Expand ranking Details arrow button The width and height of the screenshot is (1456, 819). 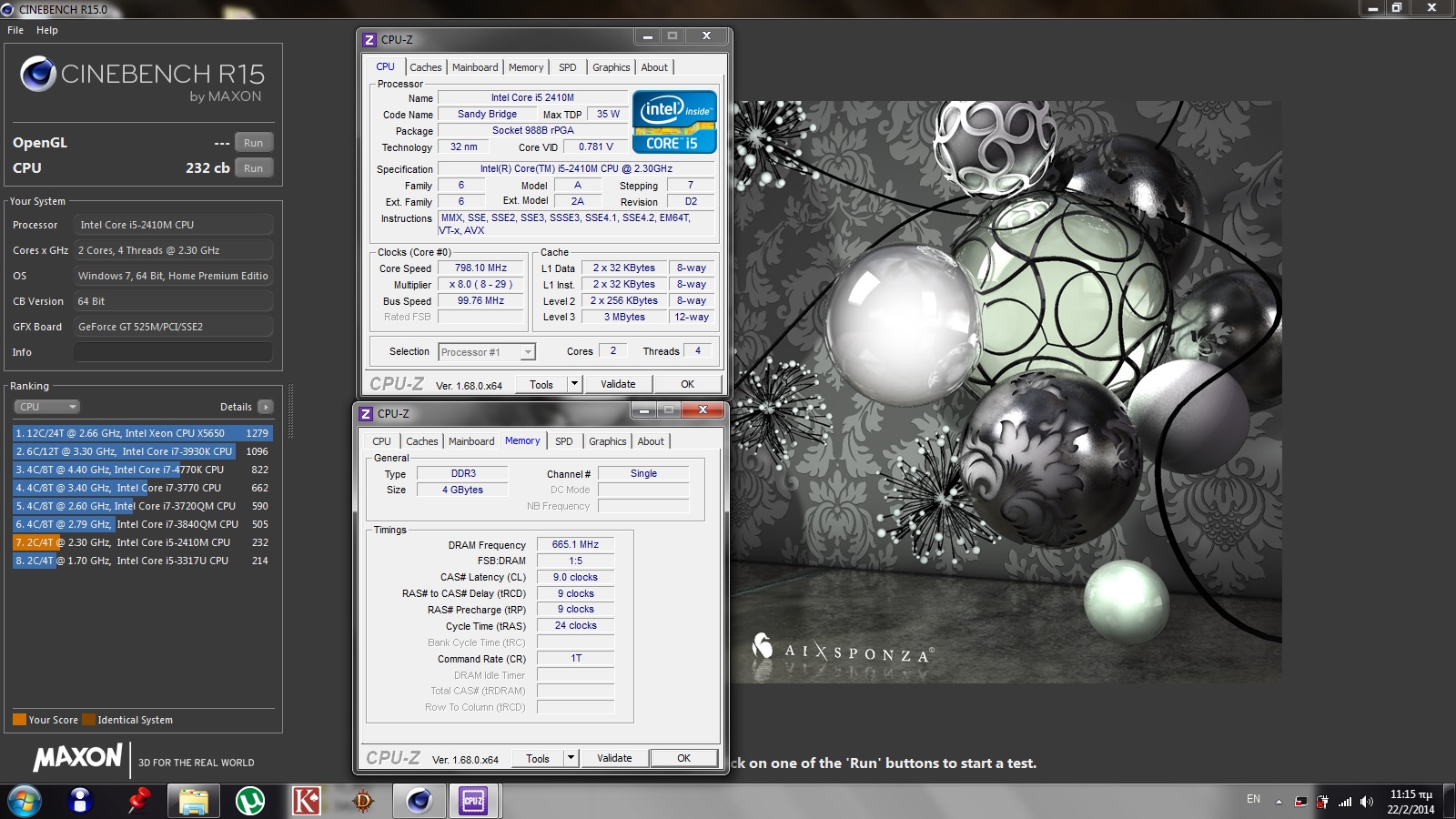(x=265, y=407)
